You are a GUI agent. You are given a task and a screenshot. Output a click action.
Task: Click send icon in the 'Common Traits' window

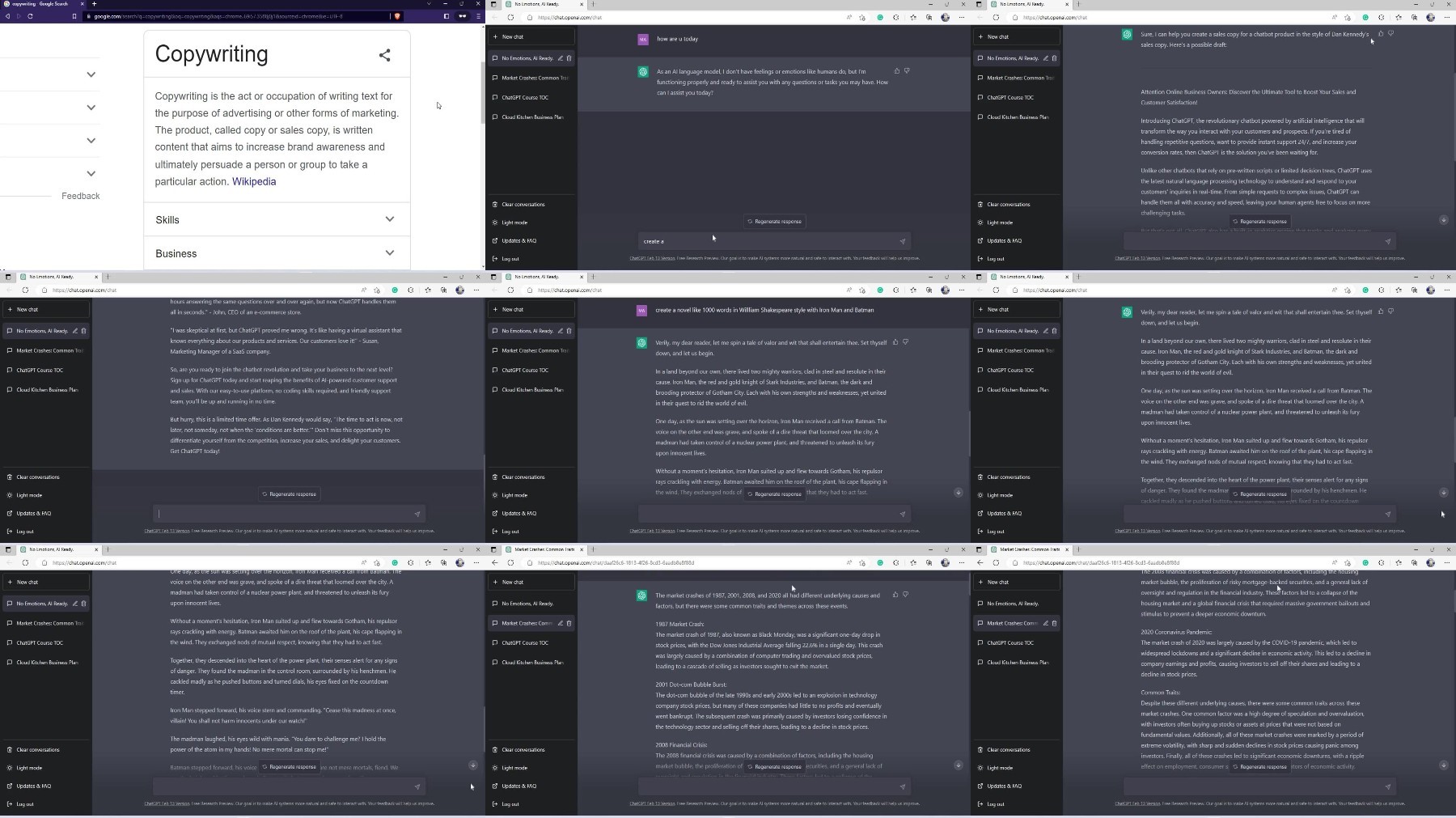(x=1388, y=786)
